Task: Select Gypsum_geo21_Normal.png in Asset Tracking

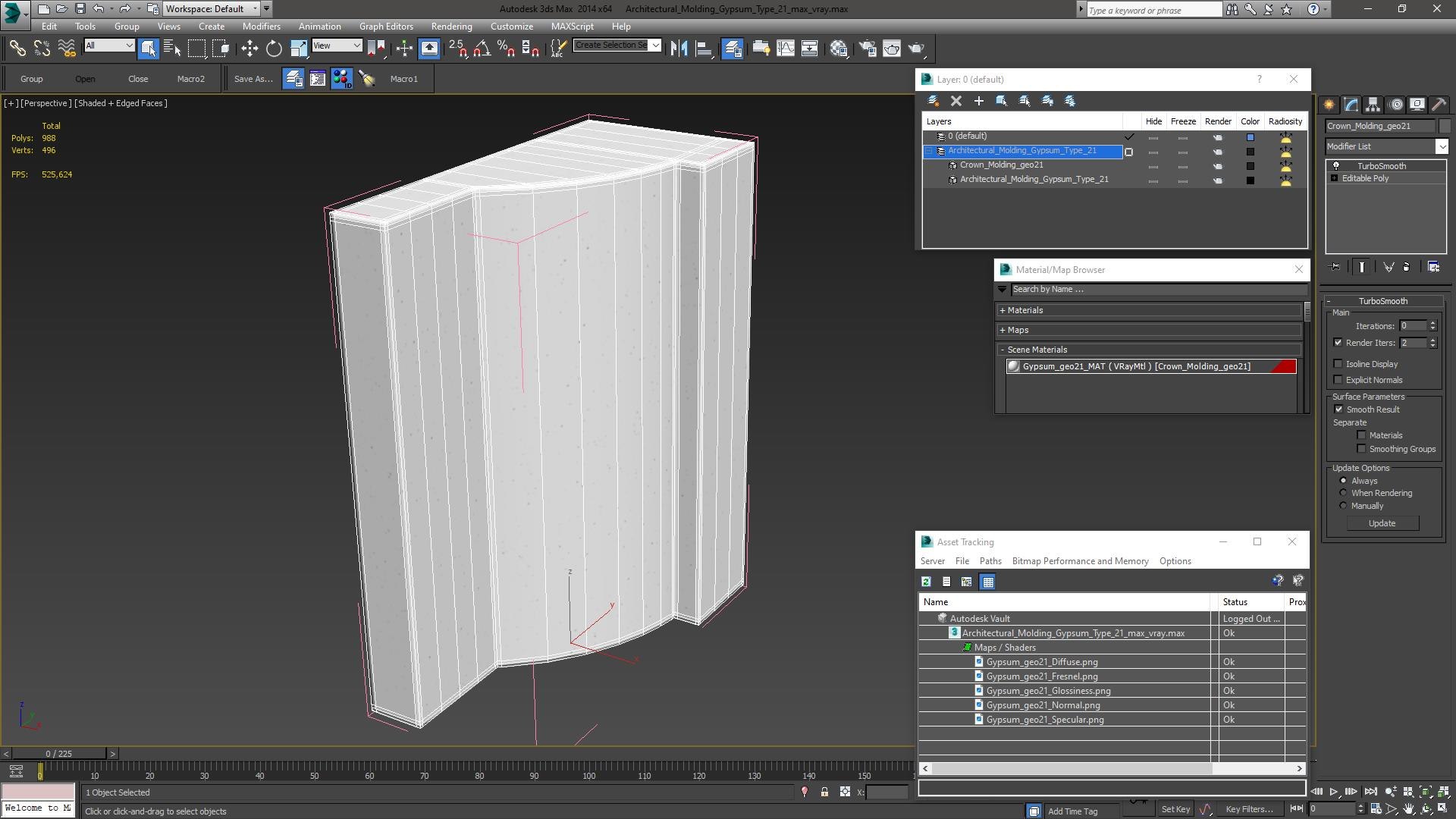Action: click(x=1043, y=705)
